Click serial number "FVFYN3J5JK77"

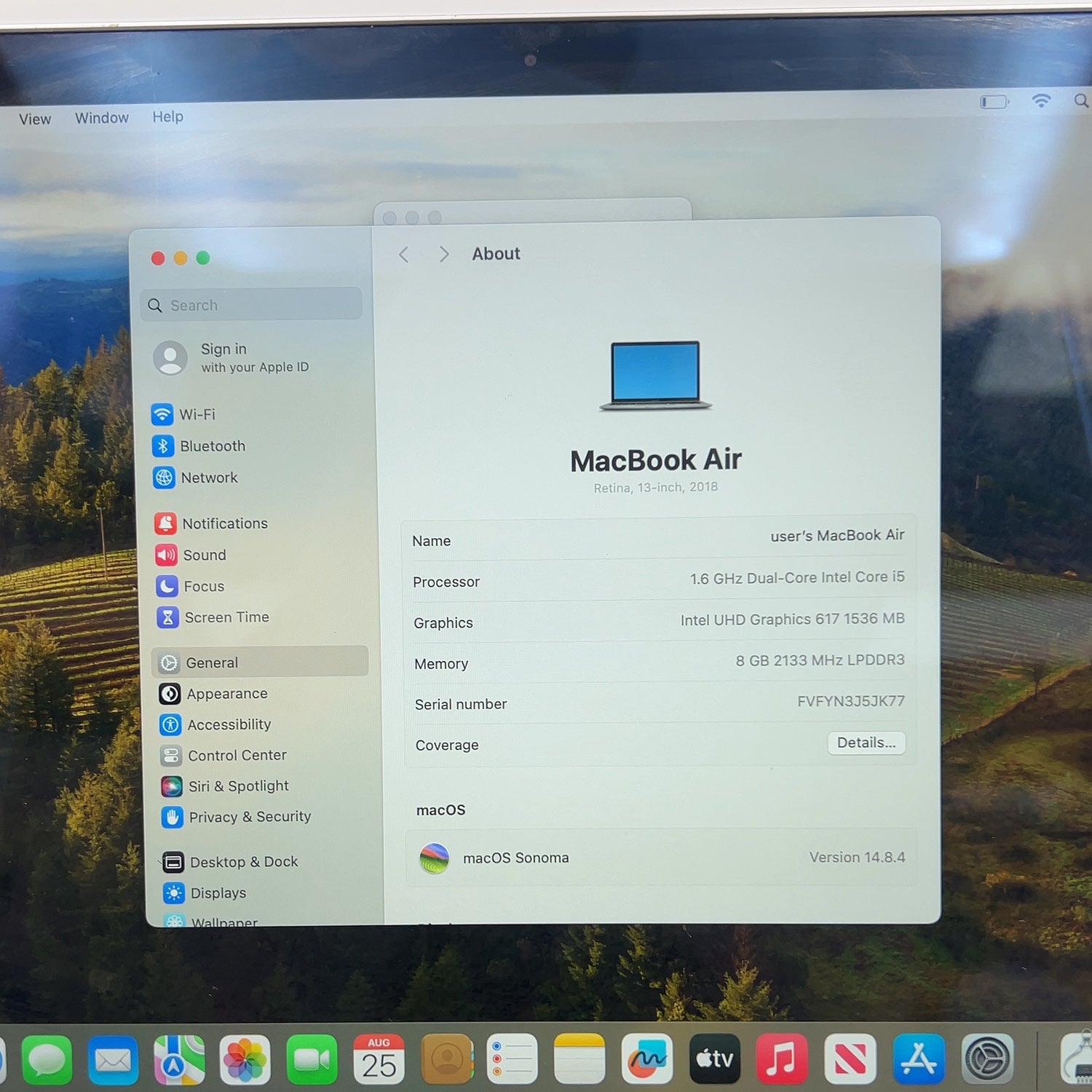850,701
